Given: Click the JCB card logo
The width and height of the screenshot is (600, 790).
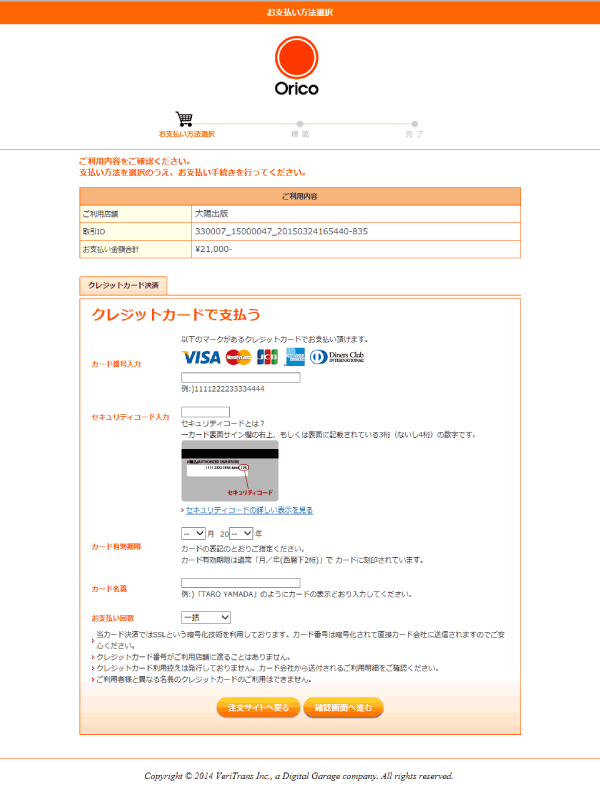Looking at the screenshot, I should (267, 357).
